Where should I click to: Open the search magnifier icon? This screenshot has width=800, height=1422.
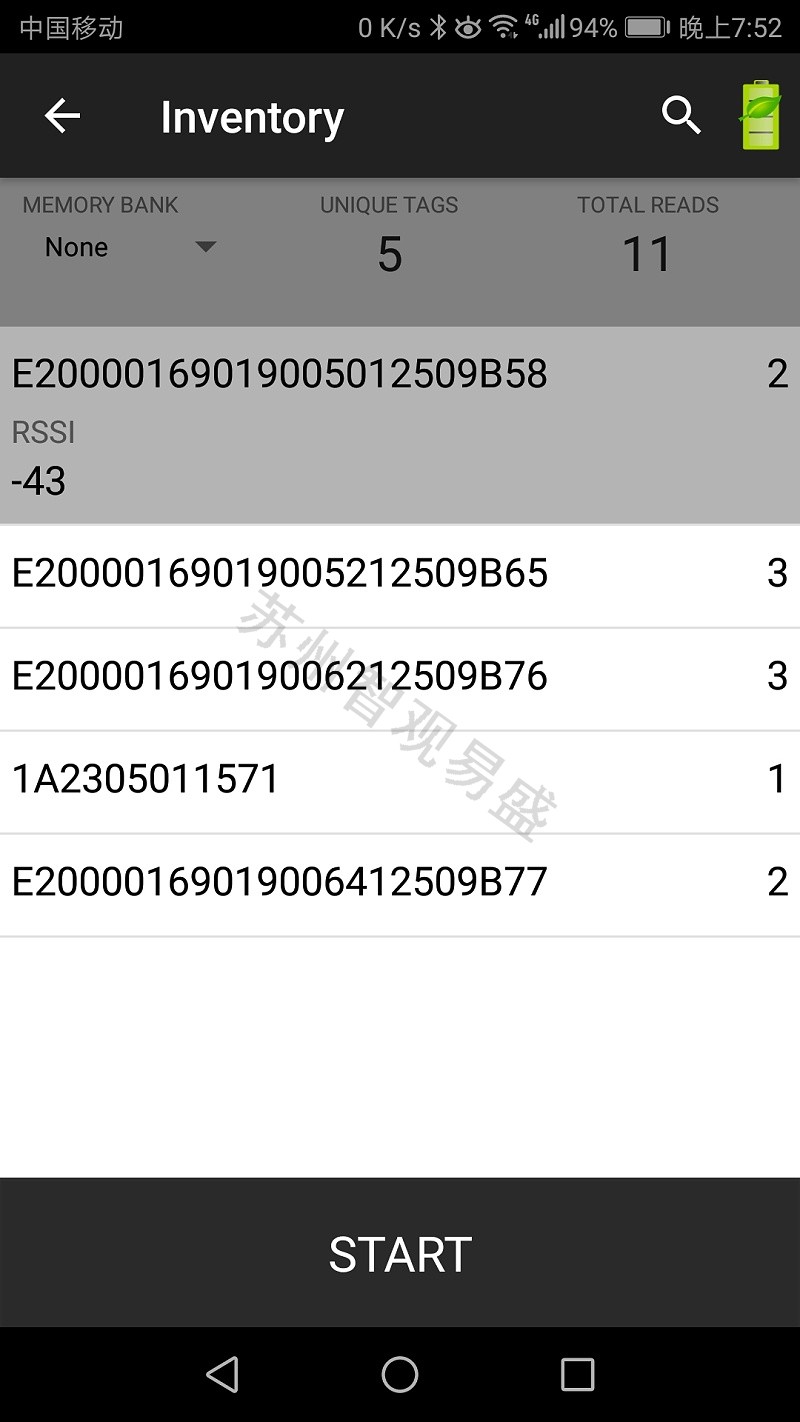681,117
